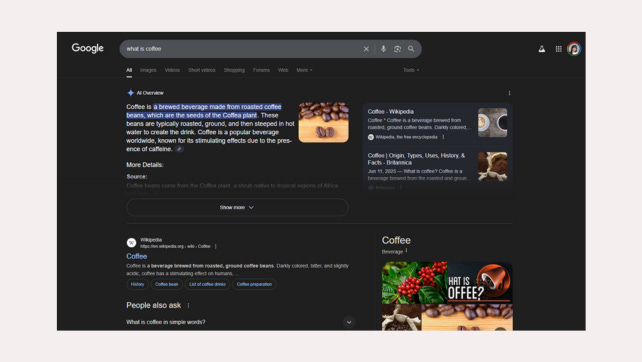The width and height of the screenshot is (642, 362).
Task: Open Search Labs flask icon
Action: click(x=542, y=49)
